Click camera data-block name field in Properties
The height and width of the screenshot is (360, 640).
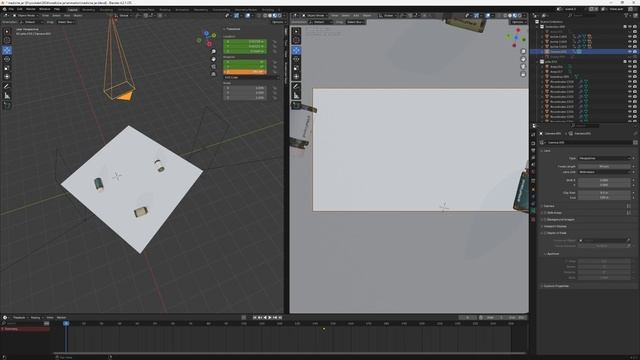point(590,142)
